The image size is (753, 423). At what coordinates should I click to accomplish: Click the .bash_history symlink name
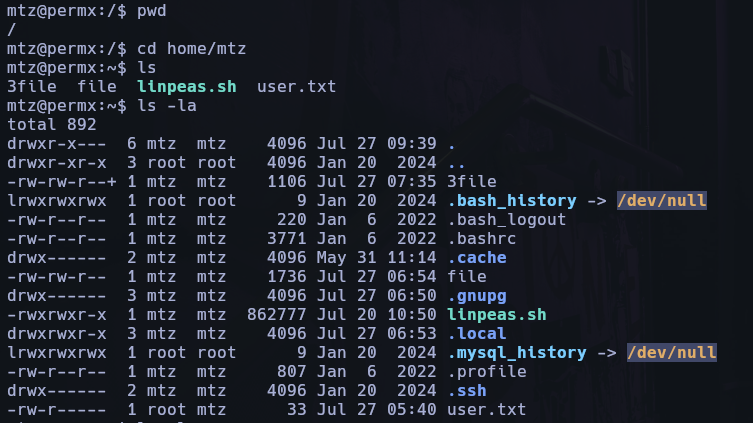click(511, 201)
